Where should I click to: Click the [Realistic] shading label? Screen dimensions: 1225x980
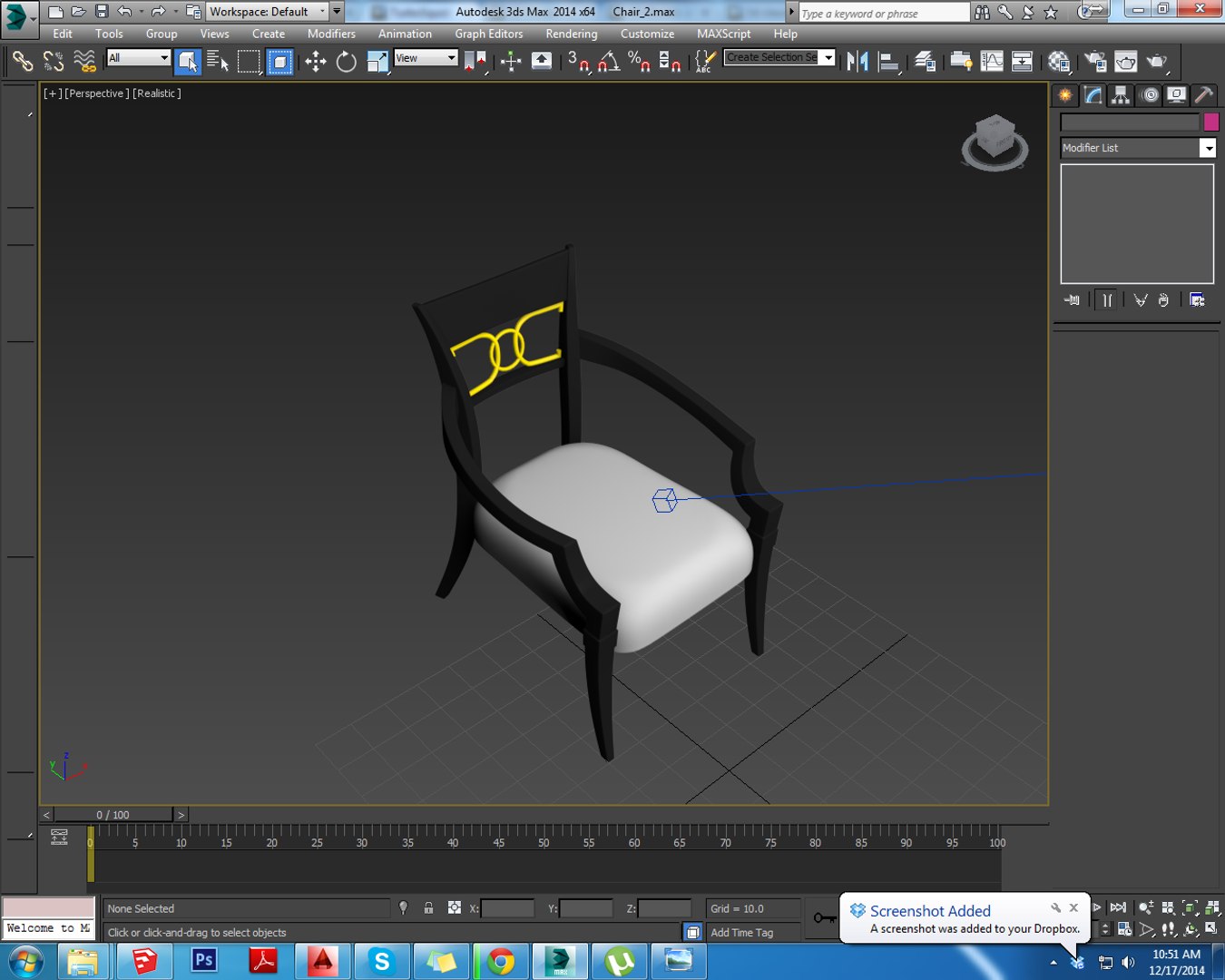click(157, 93)
